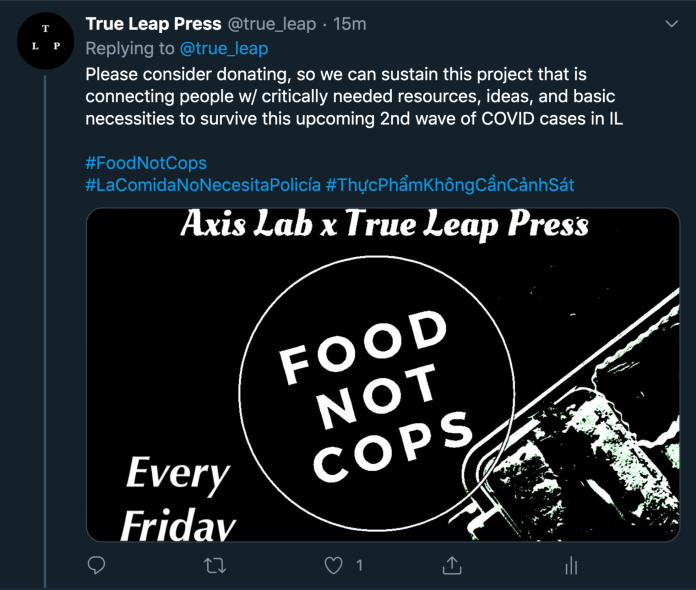This screenshot has width=696, height=590.
Task: Click the 'Replying to' label
Action: tap(130, 48)
